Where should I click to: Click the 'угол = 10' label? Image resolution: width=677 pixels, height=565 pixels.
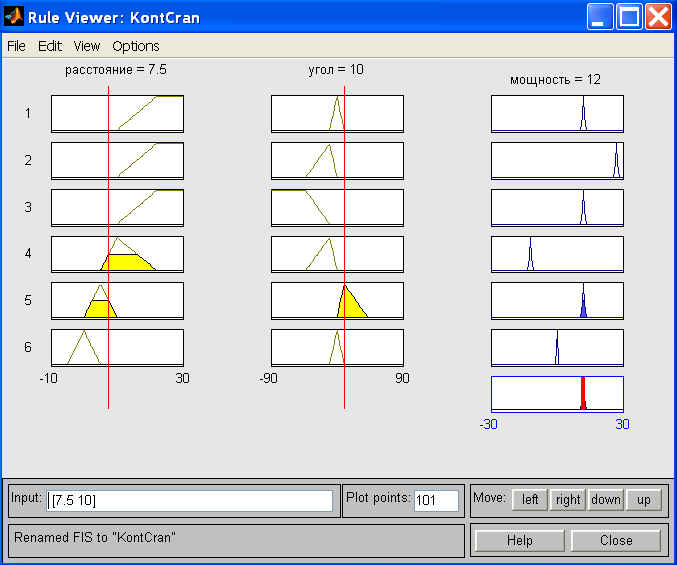[336, 69]
